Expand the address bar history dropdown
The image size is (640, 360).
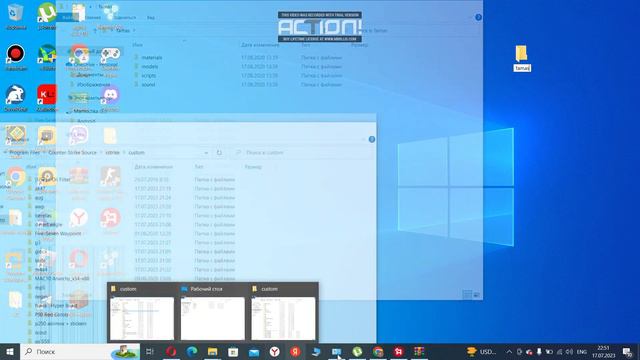pos(206,152)
